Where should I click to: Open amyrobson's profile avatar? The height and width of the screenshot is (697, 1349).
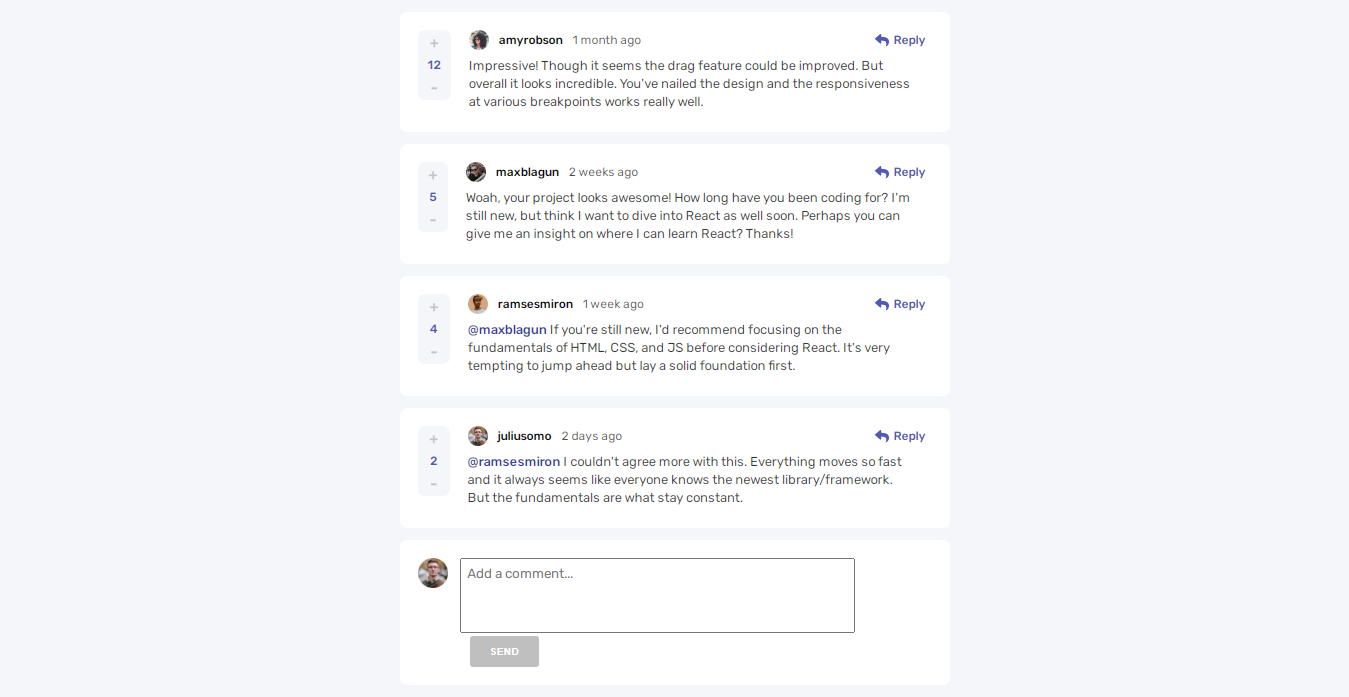click(478, 39)
